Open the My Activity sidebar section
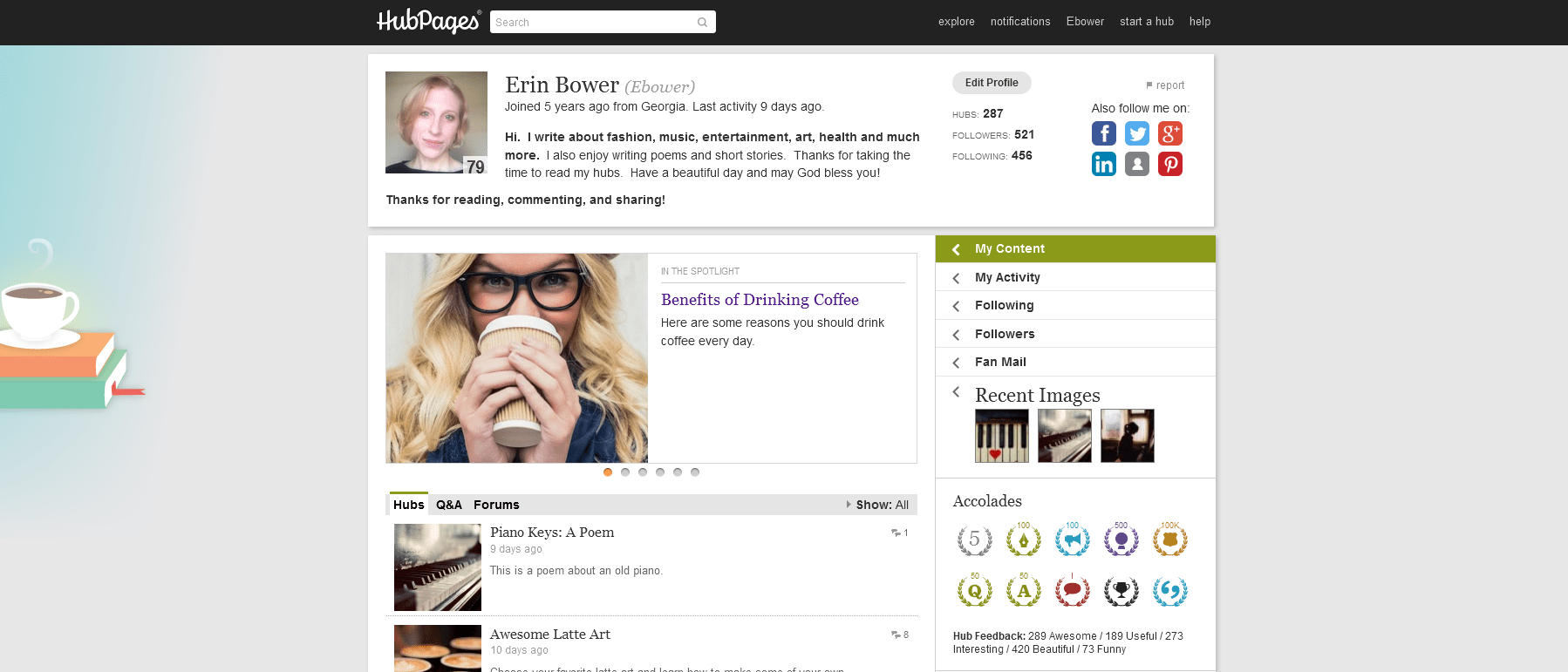The image size is (1568, 672). 1075,277
